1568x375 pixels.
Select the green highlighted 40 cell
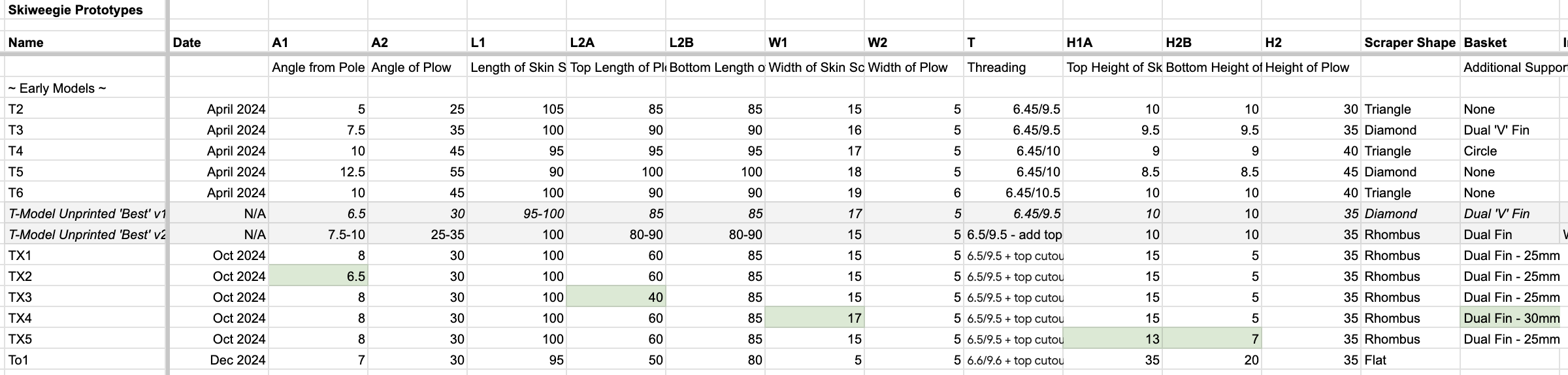(x=615, y=297)
